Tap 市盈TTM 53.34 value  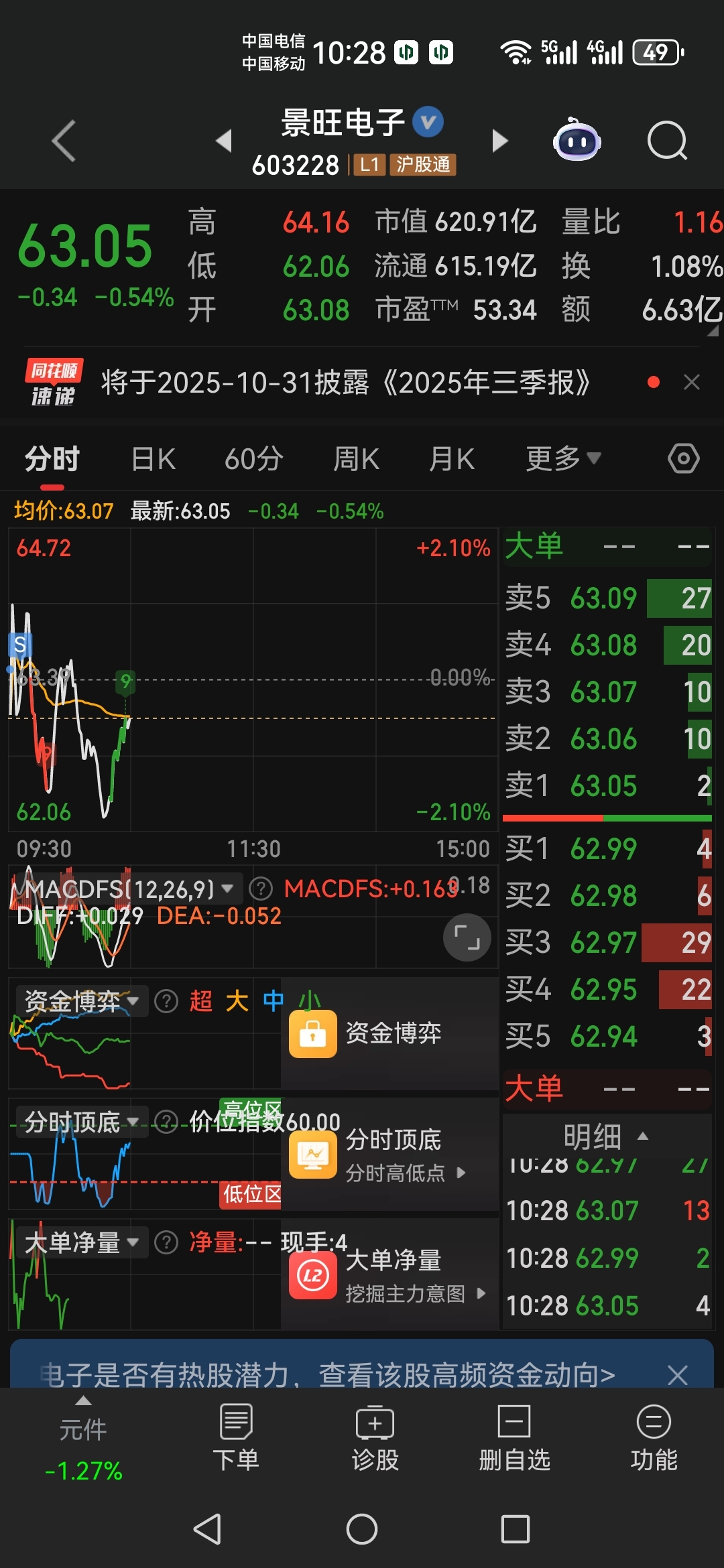tap(505, 310)
